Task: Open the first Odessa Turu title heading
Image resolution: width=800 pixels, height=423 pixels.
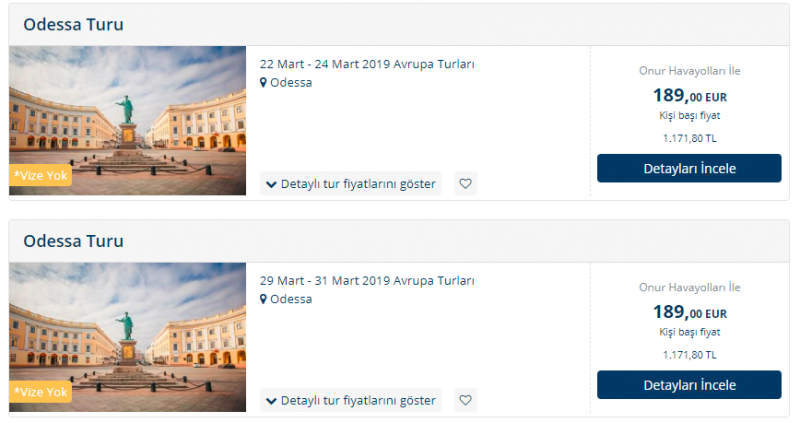Action: [x=74, y=25]
